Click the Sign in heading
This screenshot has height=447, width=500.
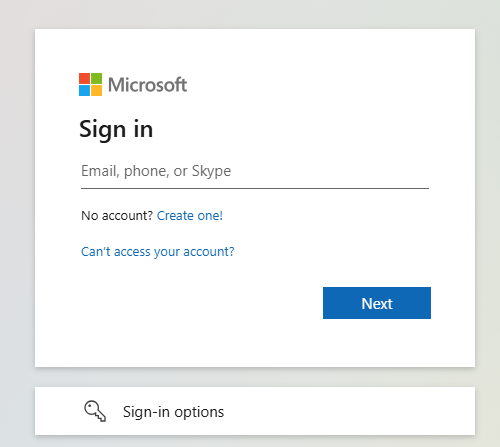pyautogui.click(x=116, y=129)
